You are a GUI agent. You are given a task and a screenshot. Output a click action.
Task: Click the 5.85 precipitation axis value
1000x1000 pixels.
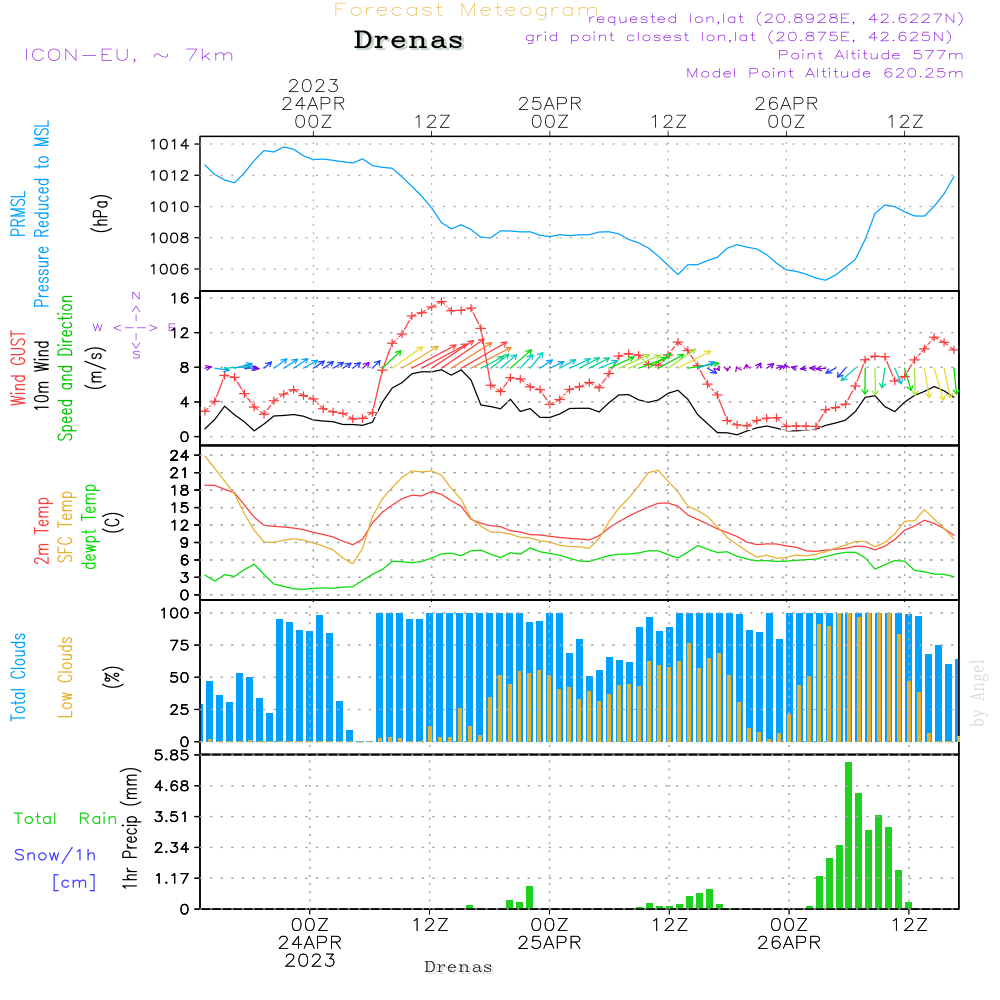coord(172,755)
